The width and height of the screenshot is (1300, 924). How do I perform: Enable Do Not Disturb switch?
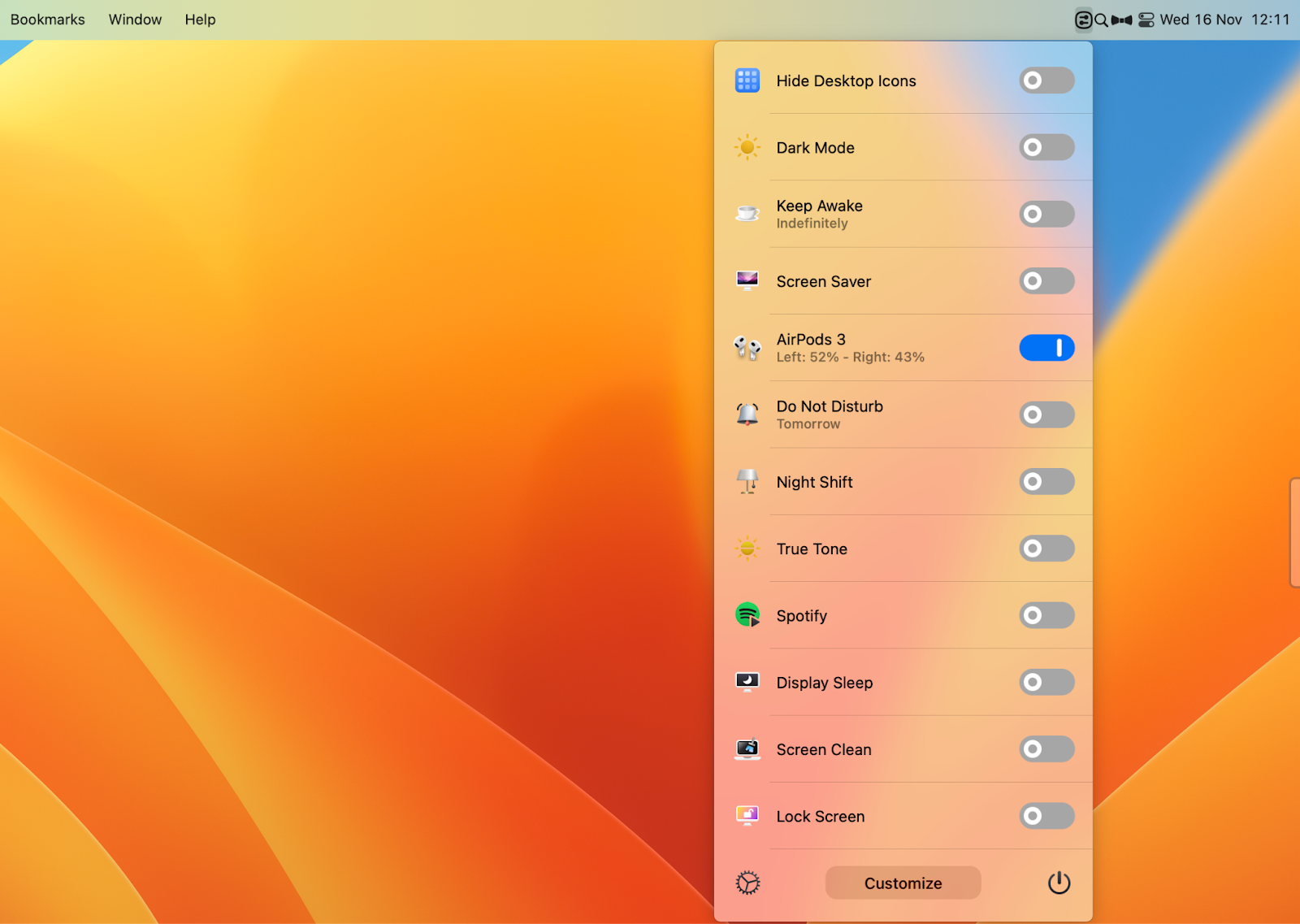tap(1046, 414)
